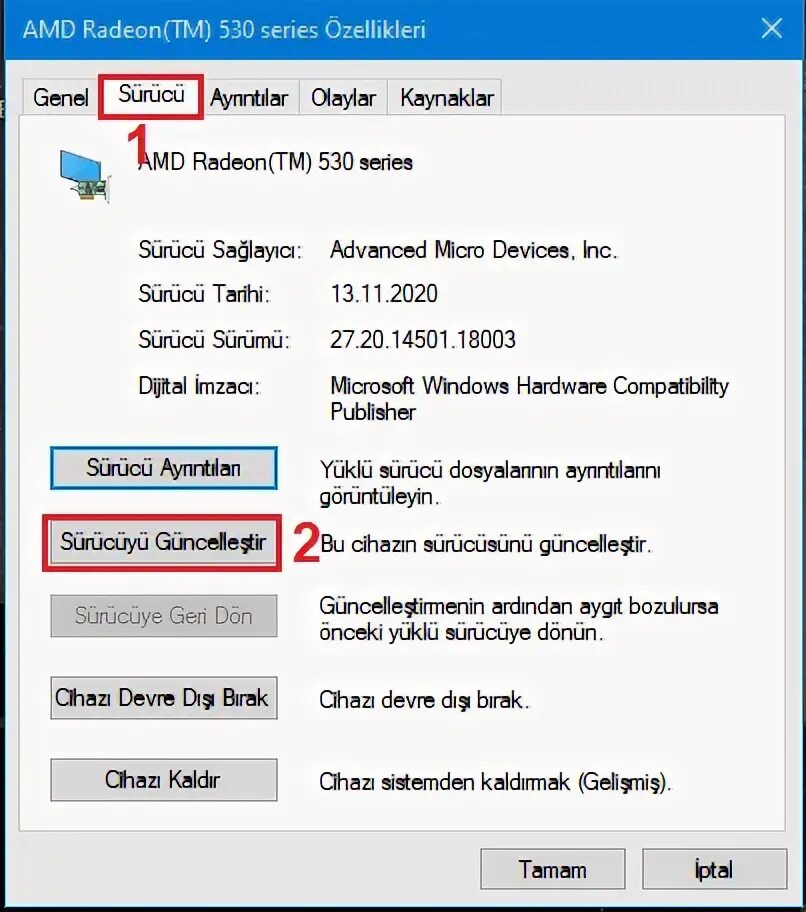The height and width of the screenshot is (912, 806).
Task: Click the dialog title bar text
Action: pos(224,29)
